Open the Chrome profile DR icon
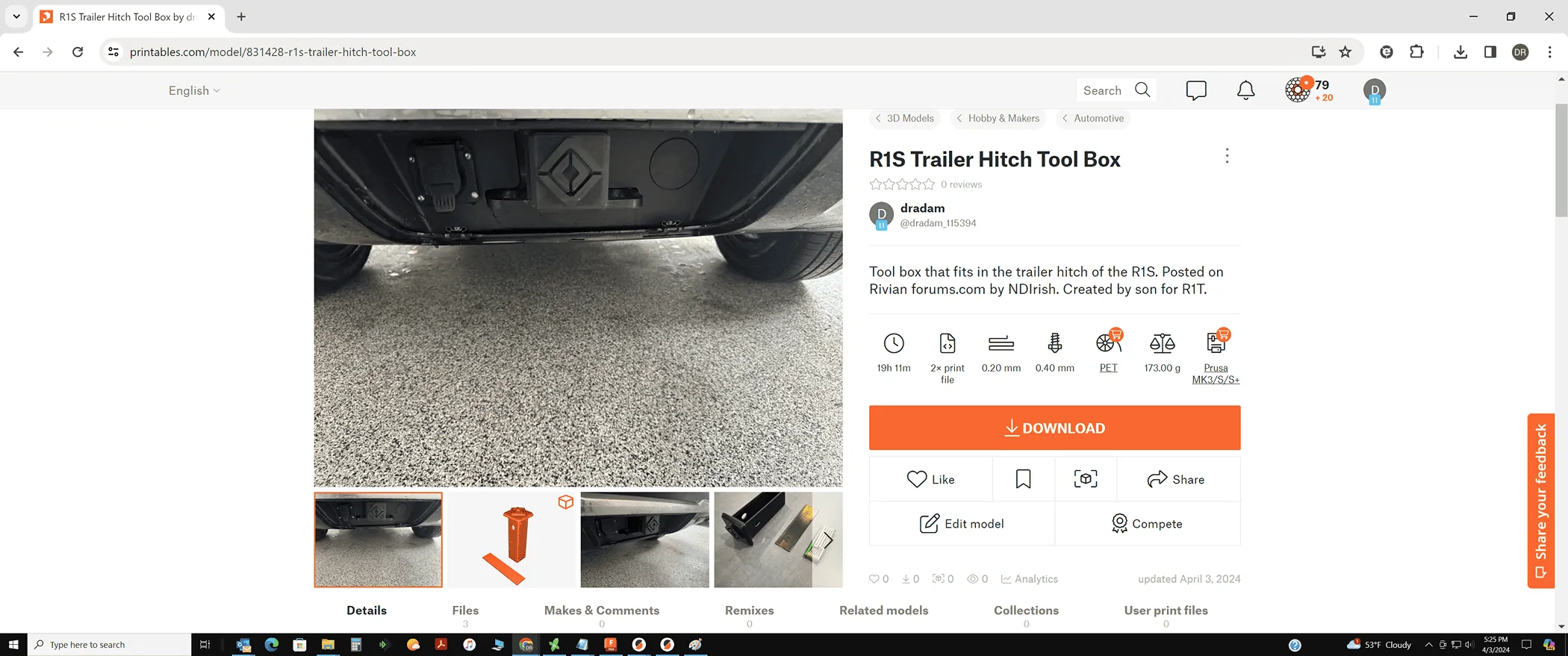The image size is (1568, 656). click(1520, 51)
